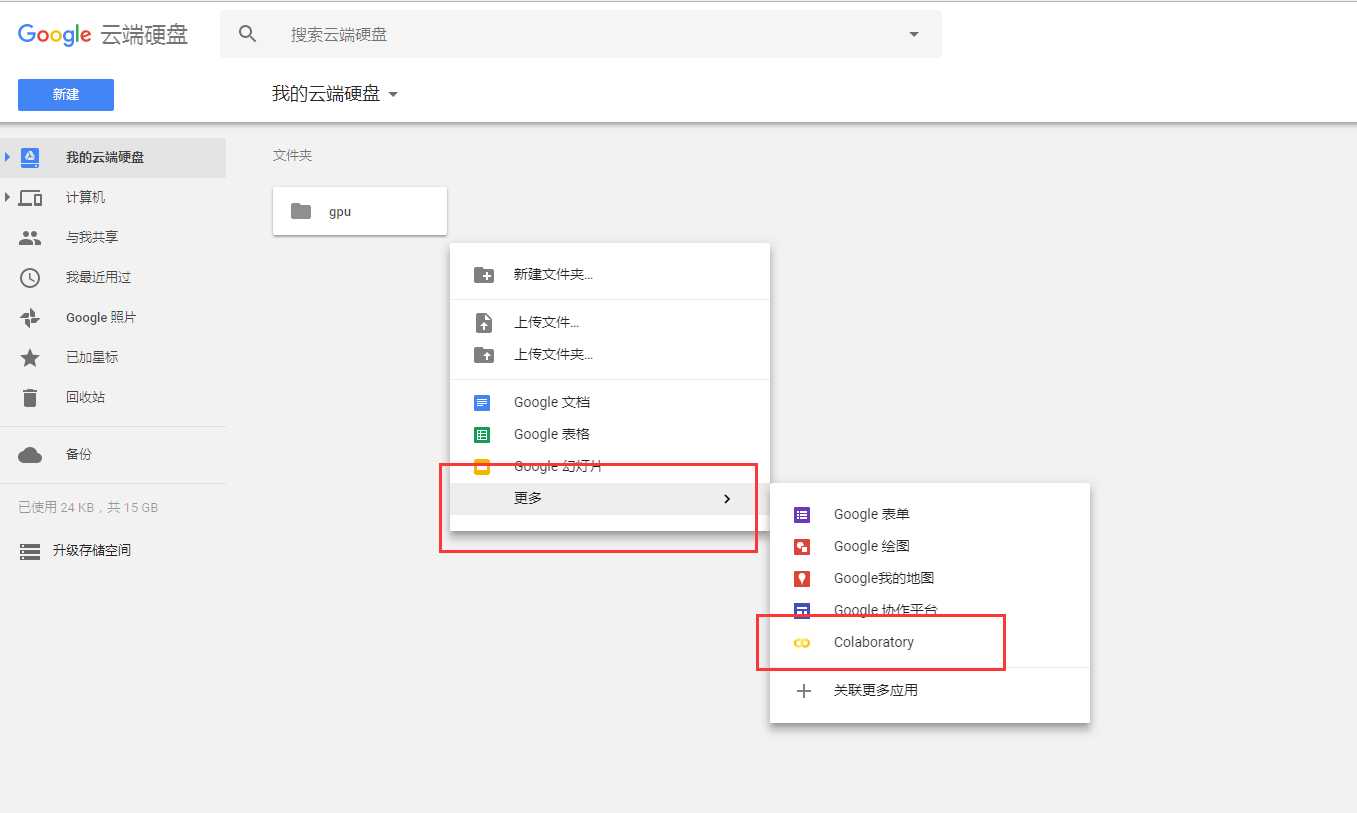Click the Google Forms icon

802,515
